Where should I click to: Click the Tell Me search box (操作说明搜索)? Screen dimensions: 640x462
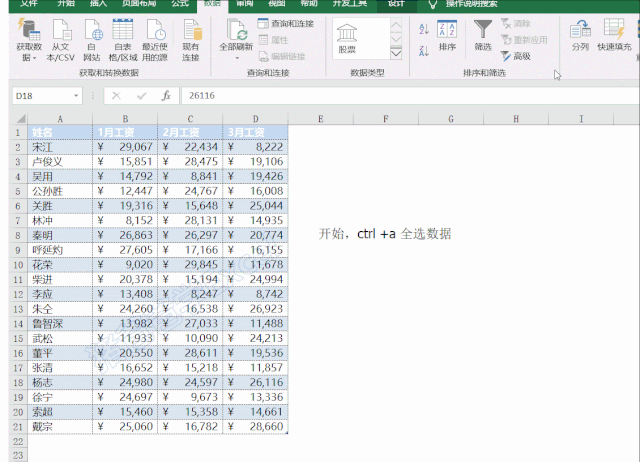[x=471, y=4]
